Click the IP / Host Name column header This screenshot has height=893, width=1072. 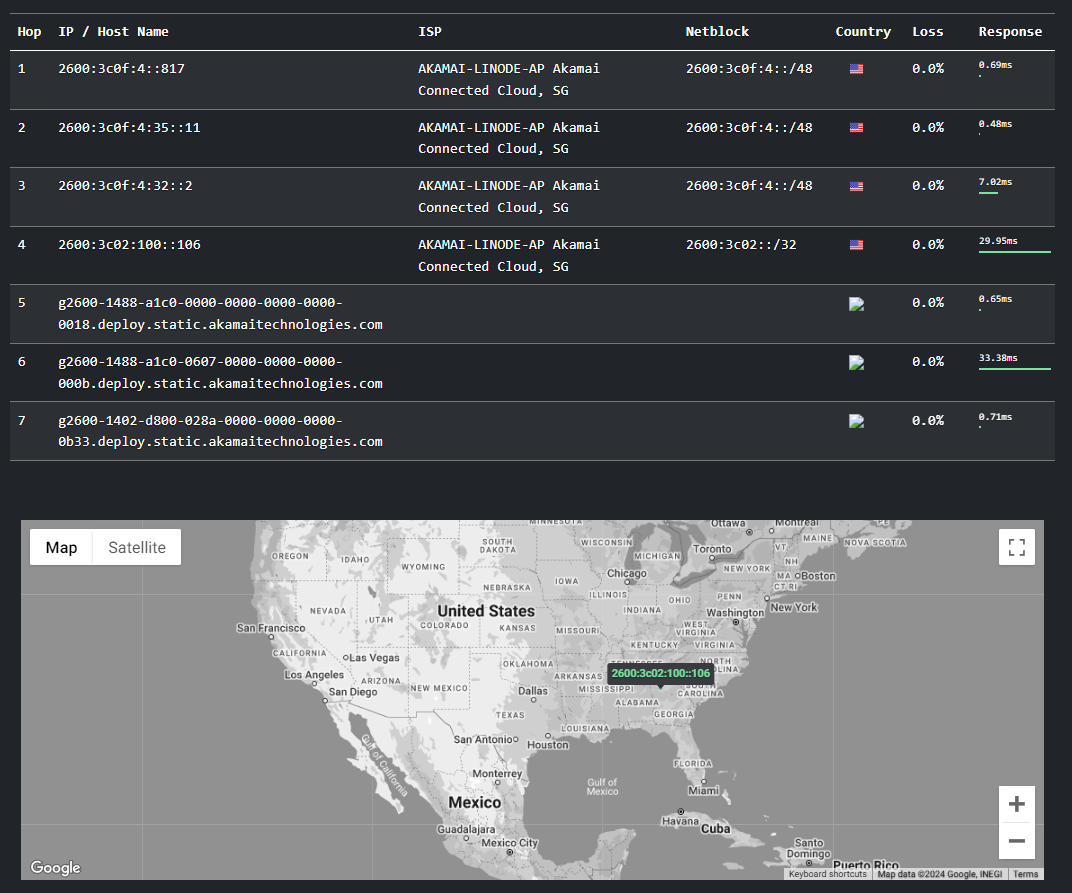[113, 31]
